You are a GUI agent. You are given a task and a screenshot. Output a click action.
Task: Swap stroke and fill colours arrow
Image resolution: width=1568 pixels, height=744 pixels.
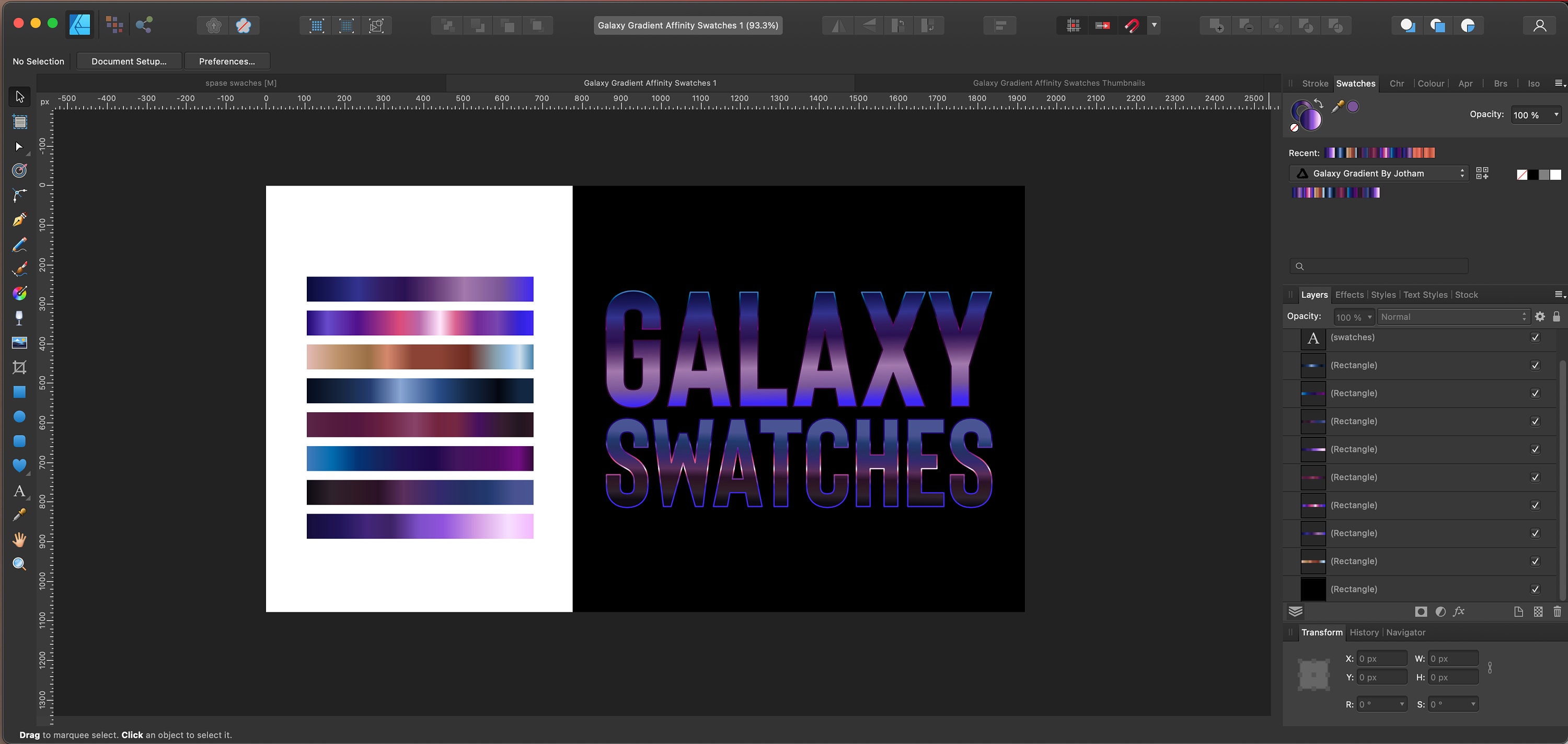pyautogui.click(x=1318, y=104)
